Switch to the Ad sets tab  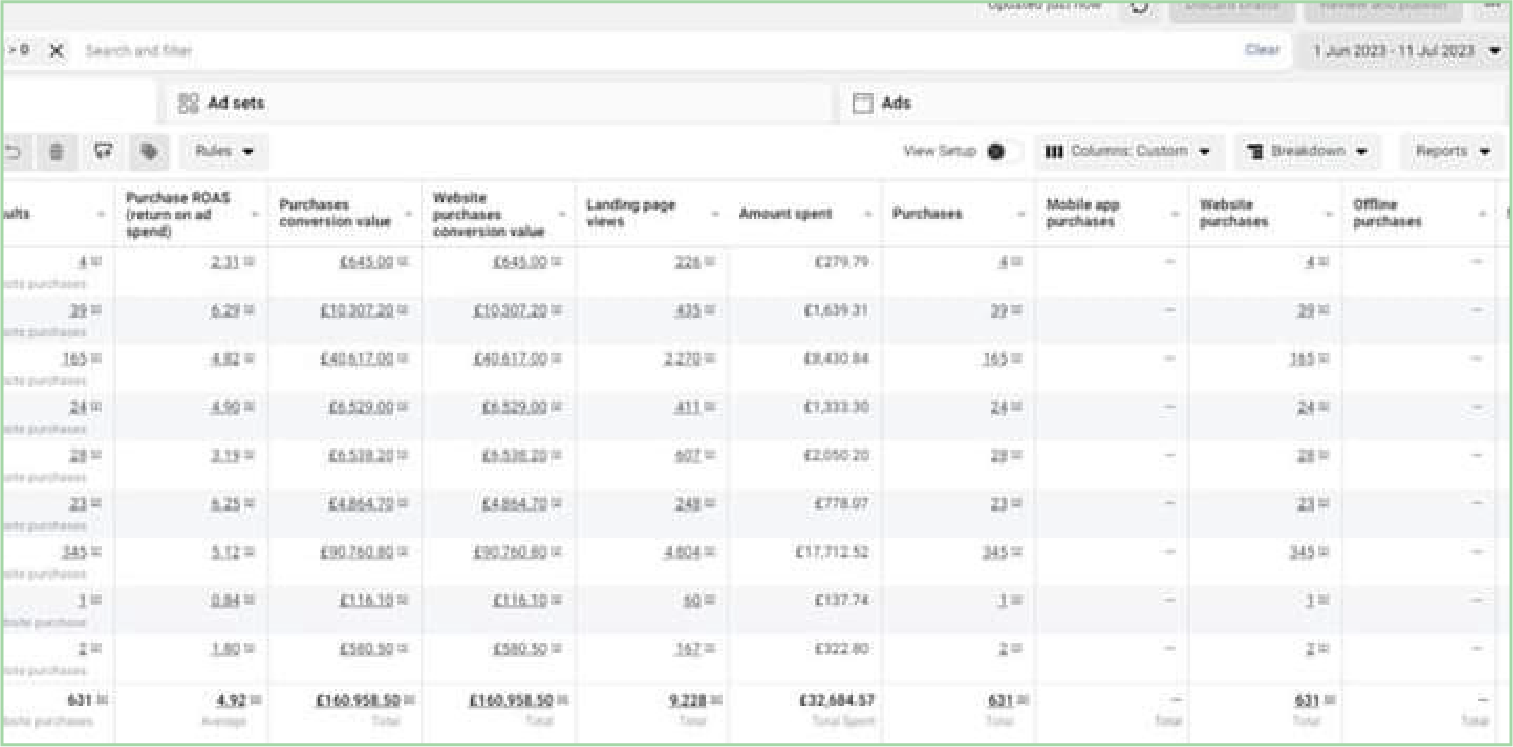[222, 103]
